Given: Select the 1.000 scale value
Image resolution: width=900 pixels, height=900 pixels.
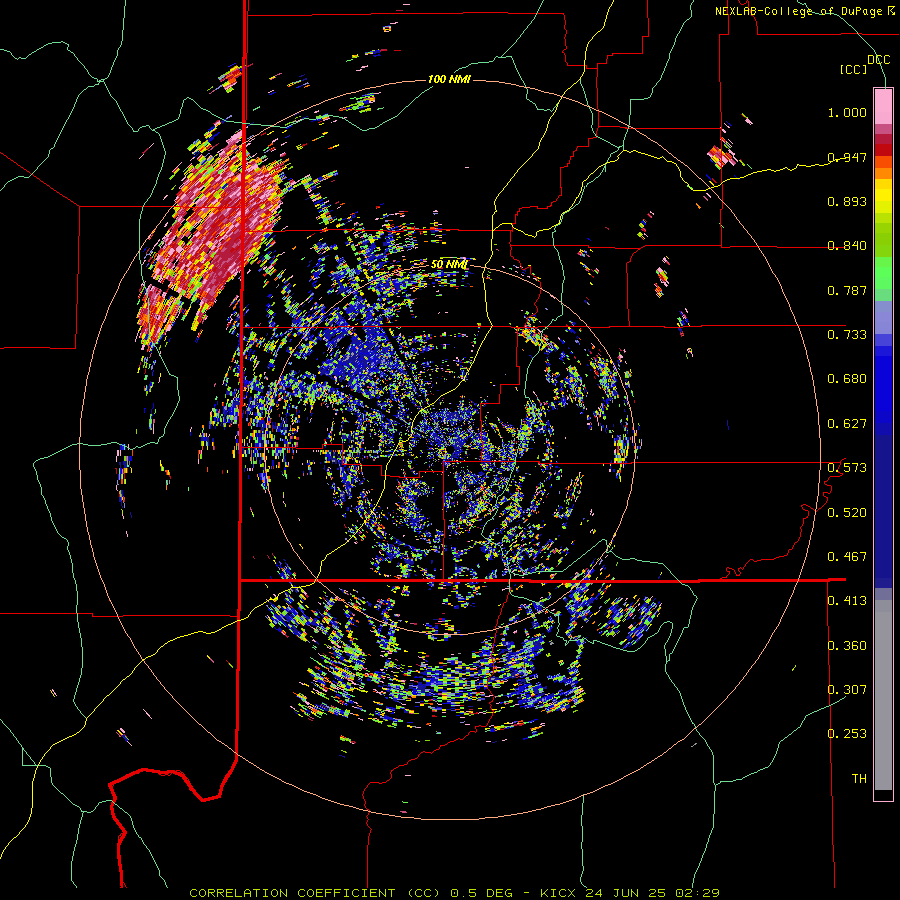Looking at the screenshot, I should point(847,112).
